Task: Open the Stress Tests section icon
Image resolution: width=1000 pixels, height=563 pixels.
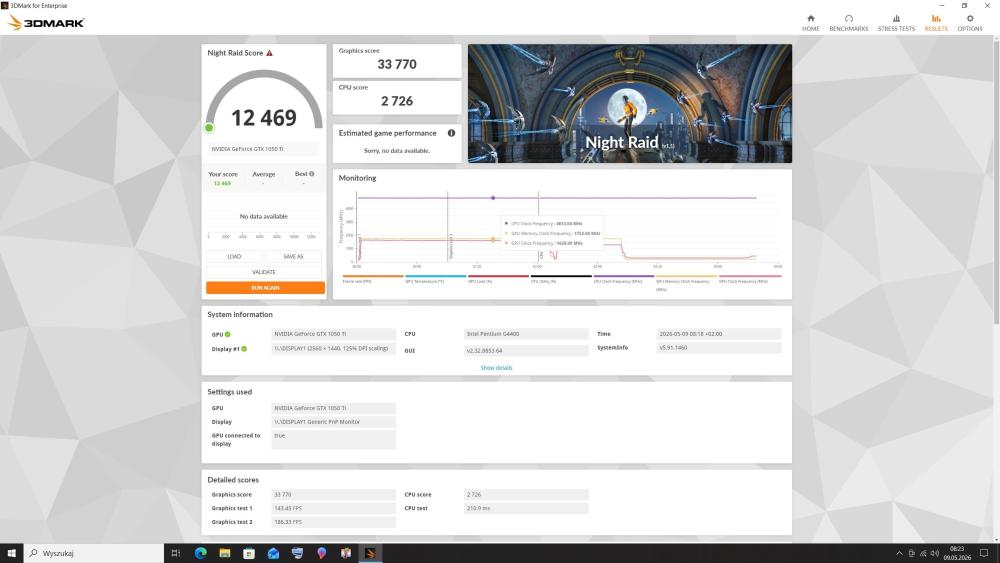Action: click(896, 18)
